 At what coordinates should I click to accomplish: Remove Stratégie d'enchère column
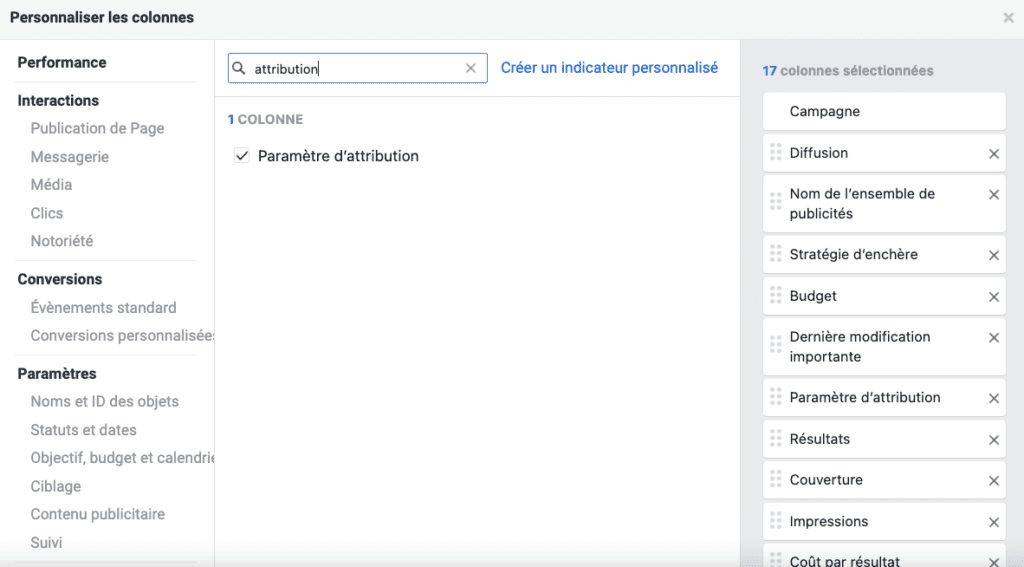coord(993,256)
